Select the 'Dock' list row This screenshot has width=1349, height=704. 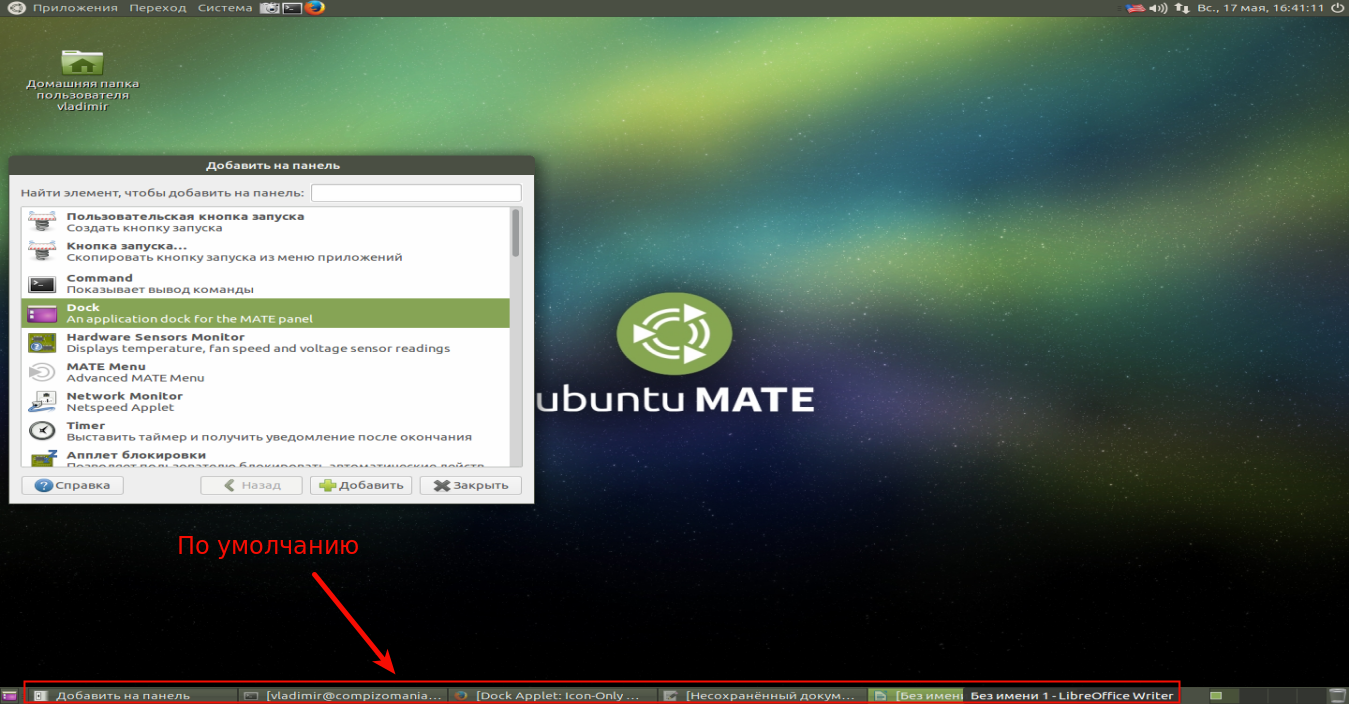tap(266, 314)
